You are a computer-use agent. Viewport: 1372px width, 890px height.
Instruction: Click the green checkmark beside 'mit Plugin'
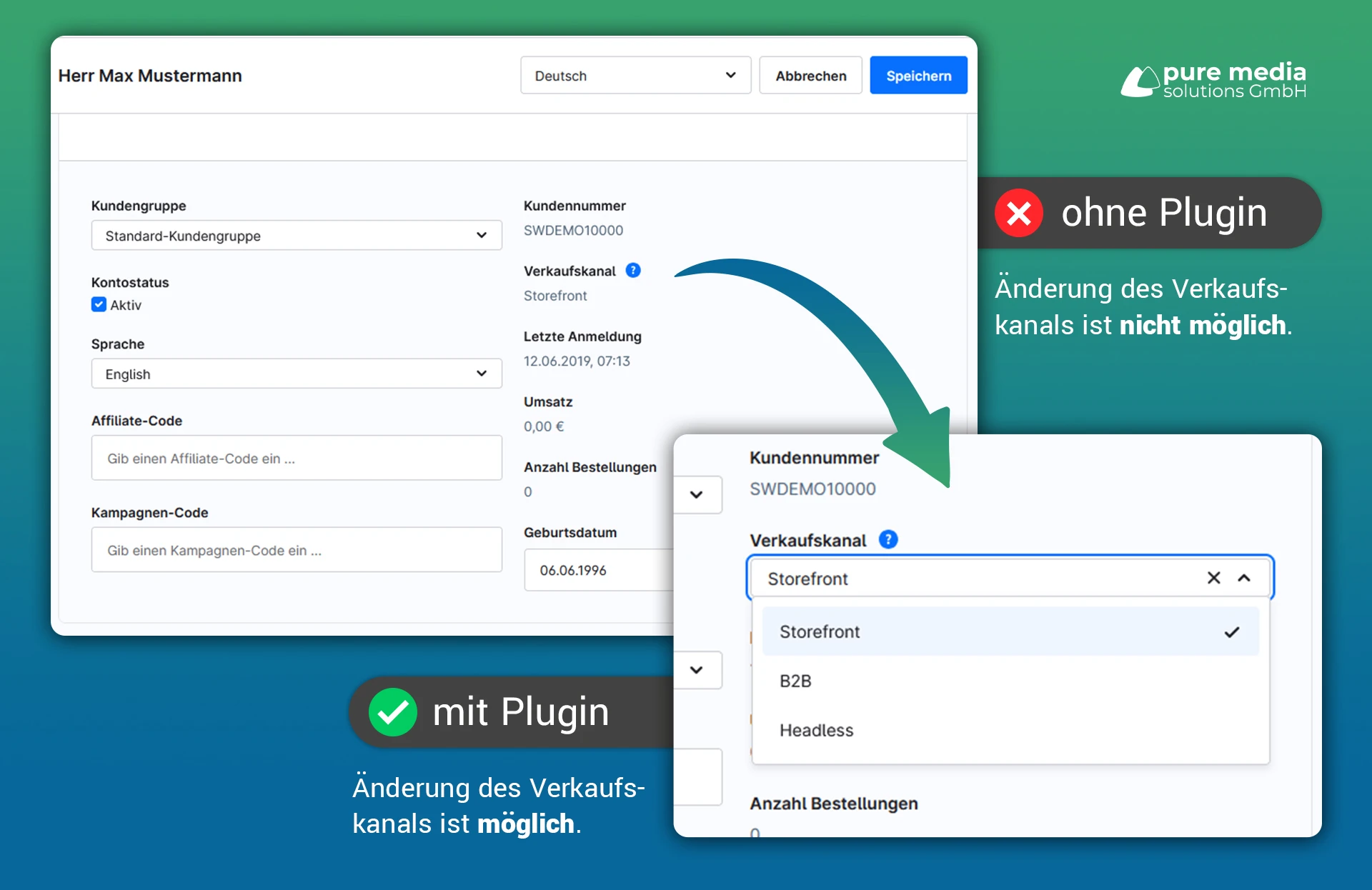click(392, 712)
